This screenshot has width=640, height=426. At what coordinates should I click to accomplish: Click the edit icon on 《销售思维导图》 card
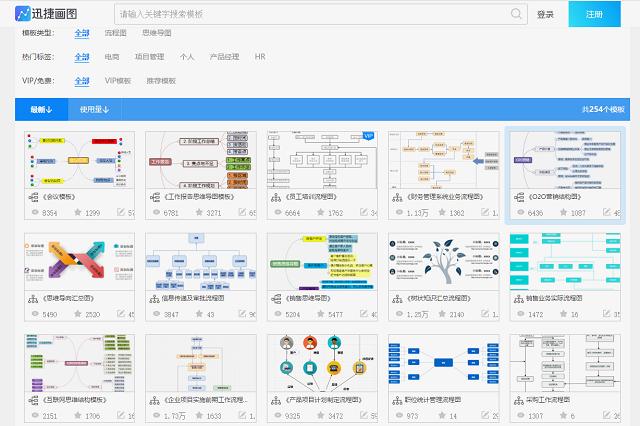(364, 314)
